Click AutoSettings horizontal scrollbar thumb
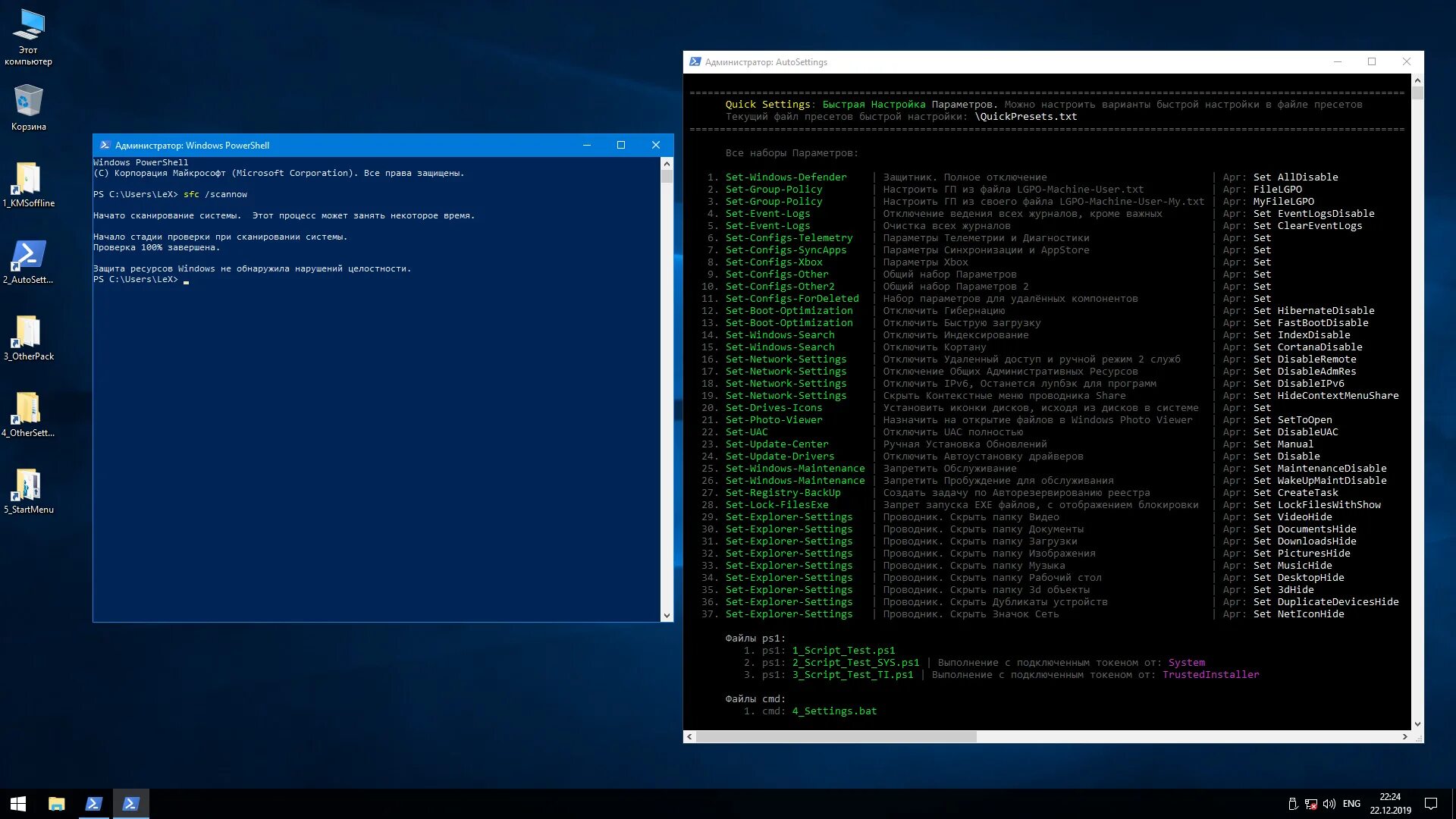The image size is (1456, 819). point(836,736)
